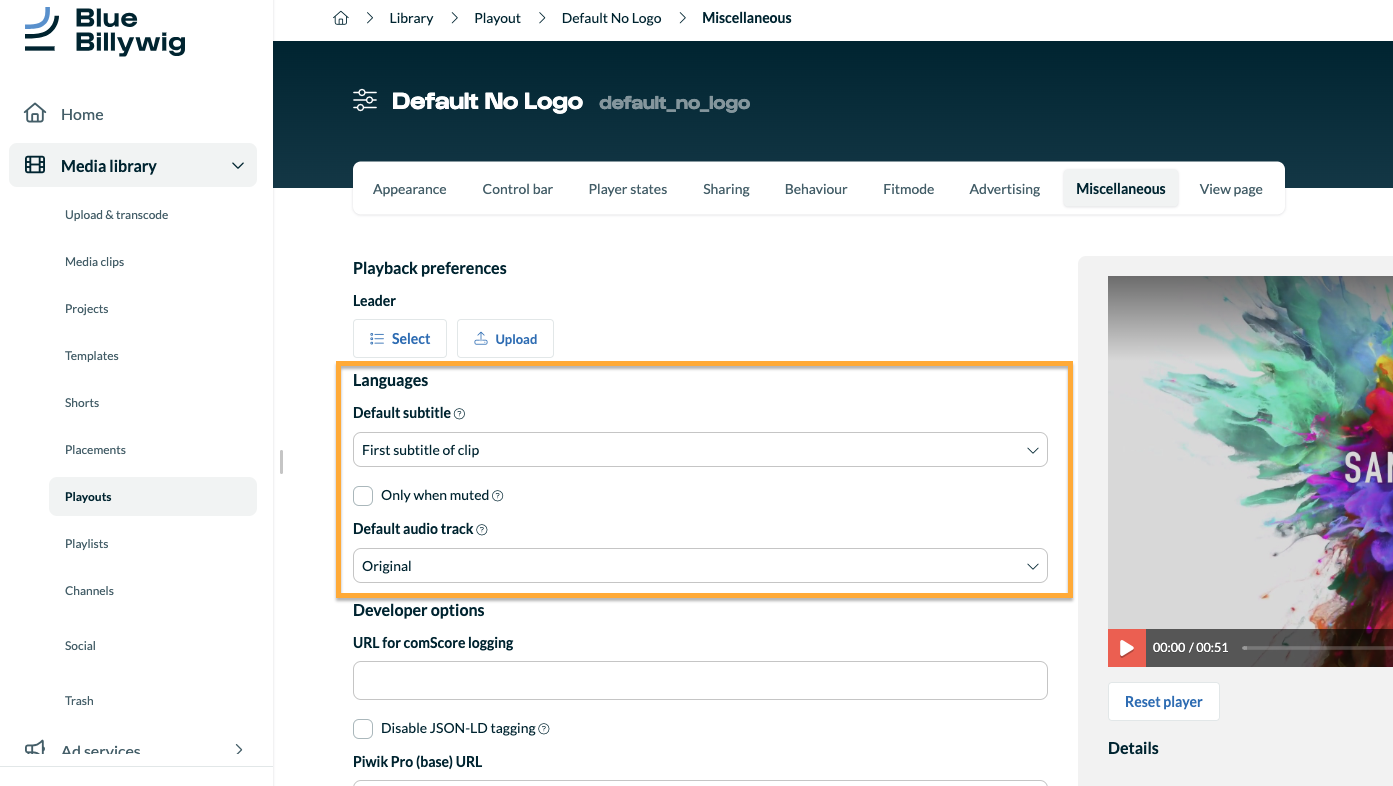Enable the Only when muted checkbox
The width and height of the screenshot is (1393, 786).
click(x=363, y=495)
